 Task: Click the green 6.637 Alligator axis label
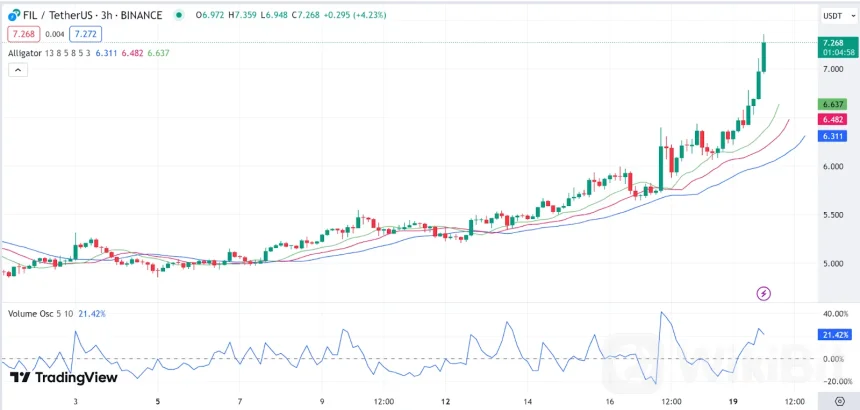tap(833, 104)
